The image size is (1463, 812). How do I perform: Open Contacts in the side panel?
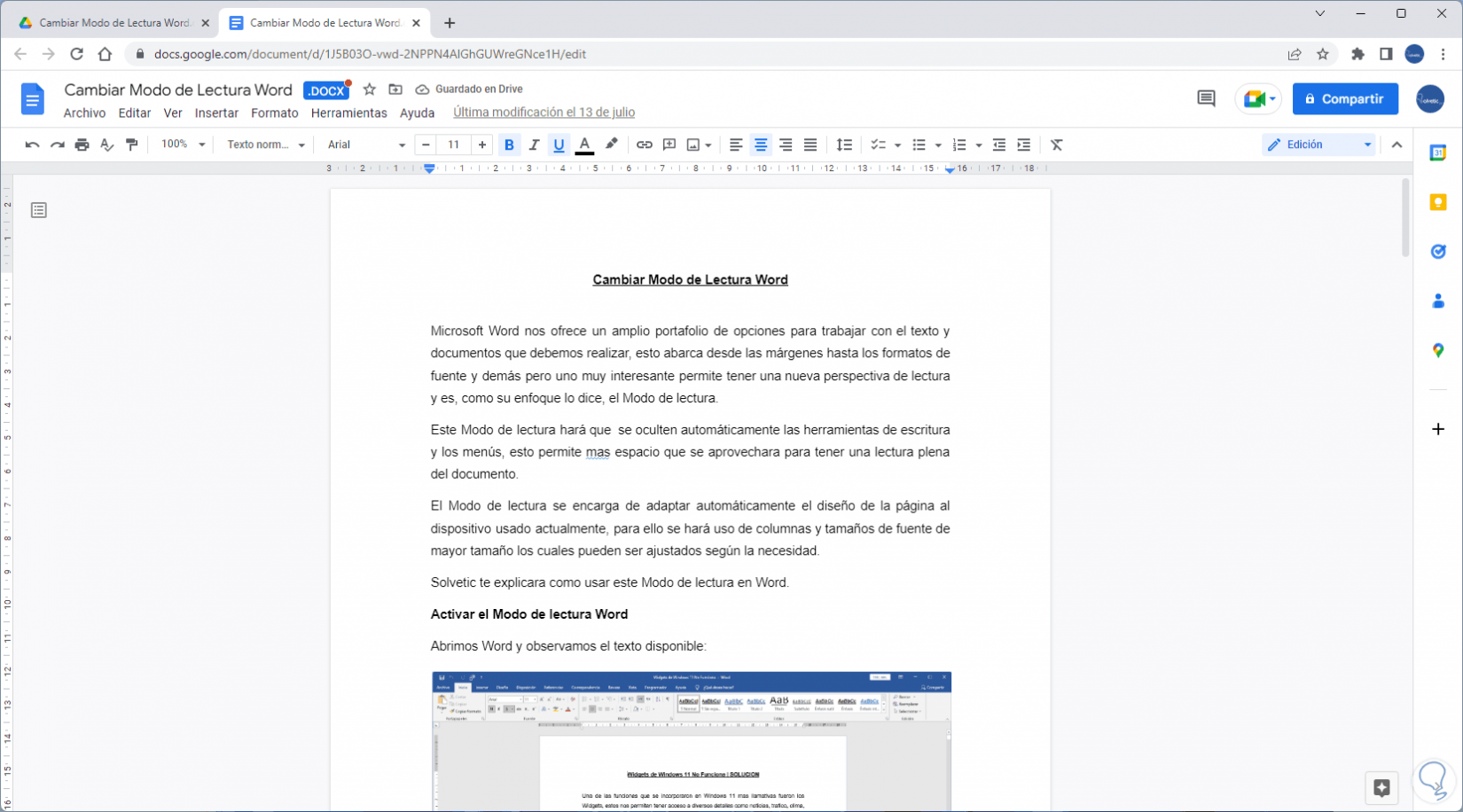click(1438, 301)
